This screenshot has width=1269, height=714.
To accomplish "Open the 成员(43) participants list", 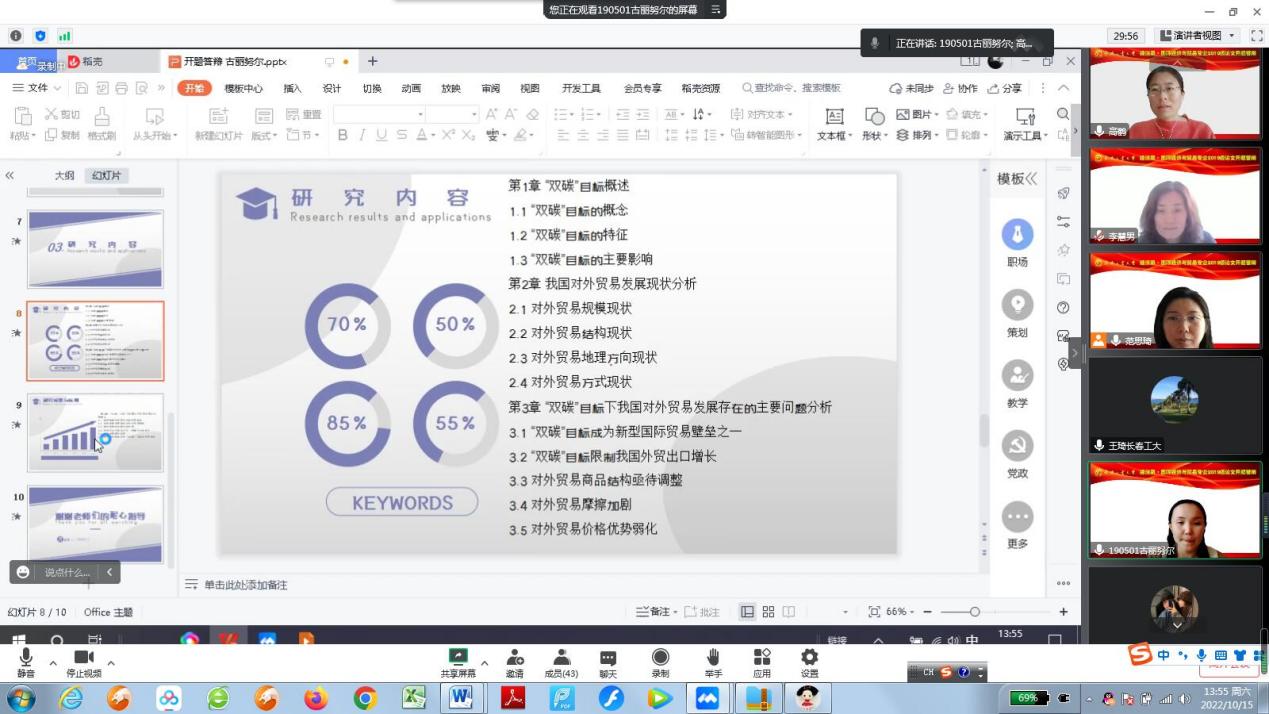I will point(561,657).
